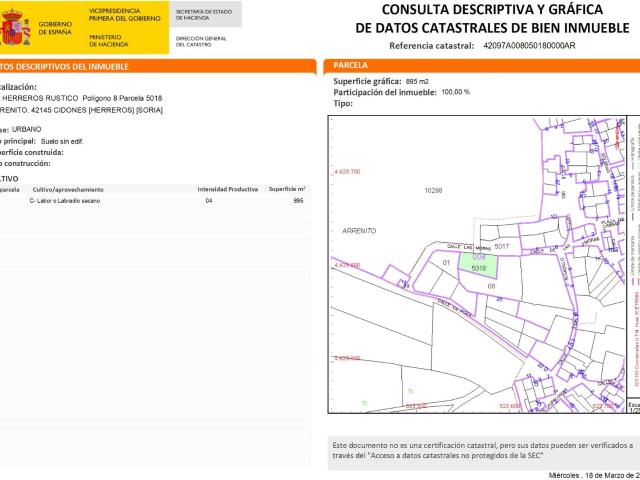Click the Gobierno de España coat of arms
Screen dimensions: 640x480
(x=16, y=28)
